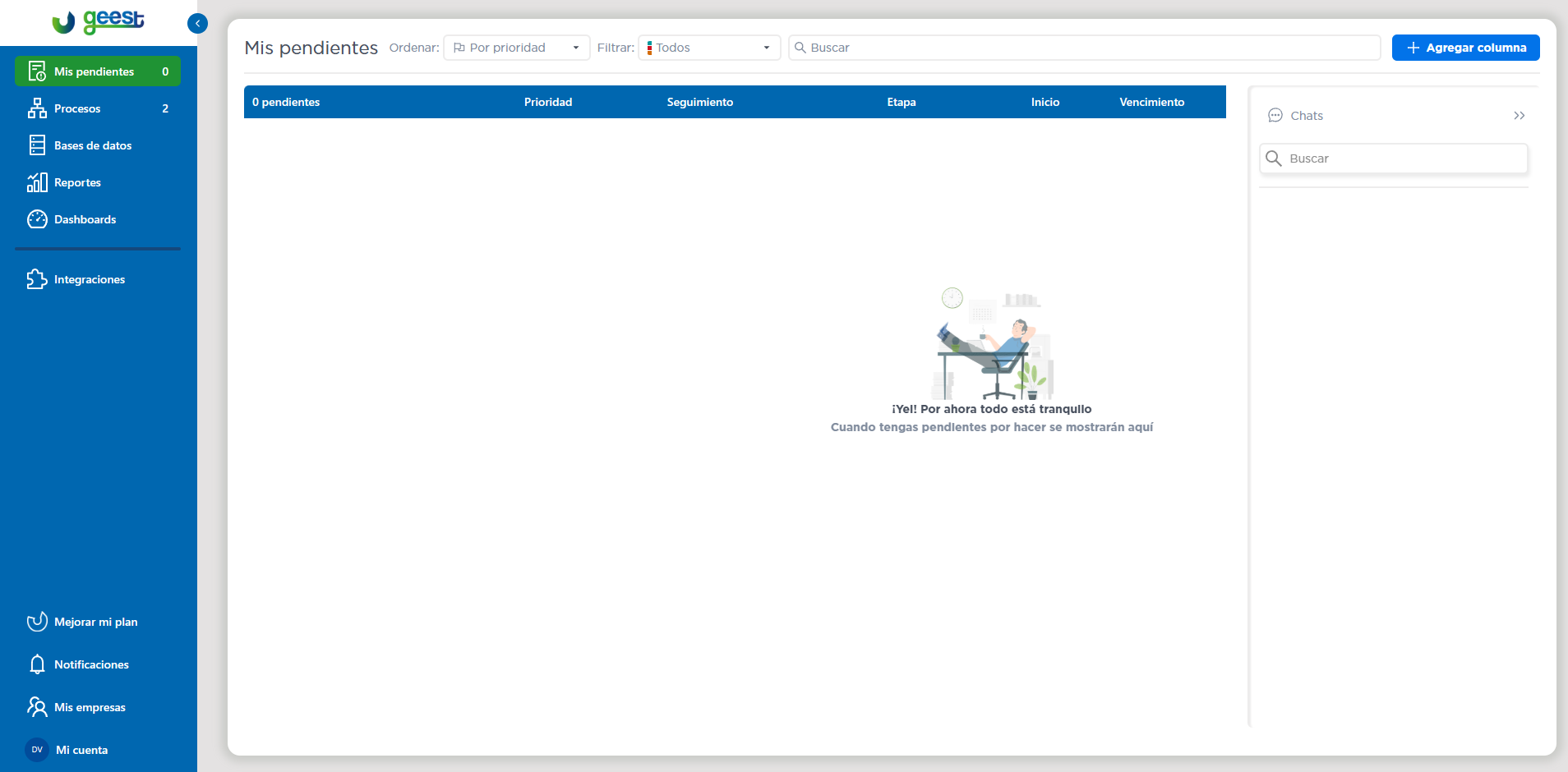
Task: Open Reportes using the chart icon
Action: pos(37,182)
